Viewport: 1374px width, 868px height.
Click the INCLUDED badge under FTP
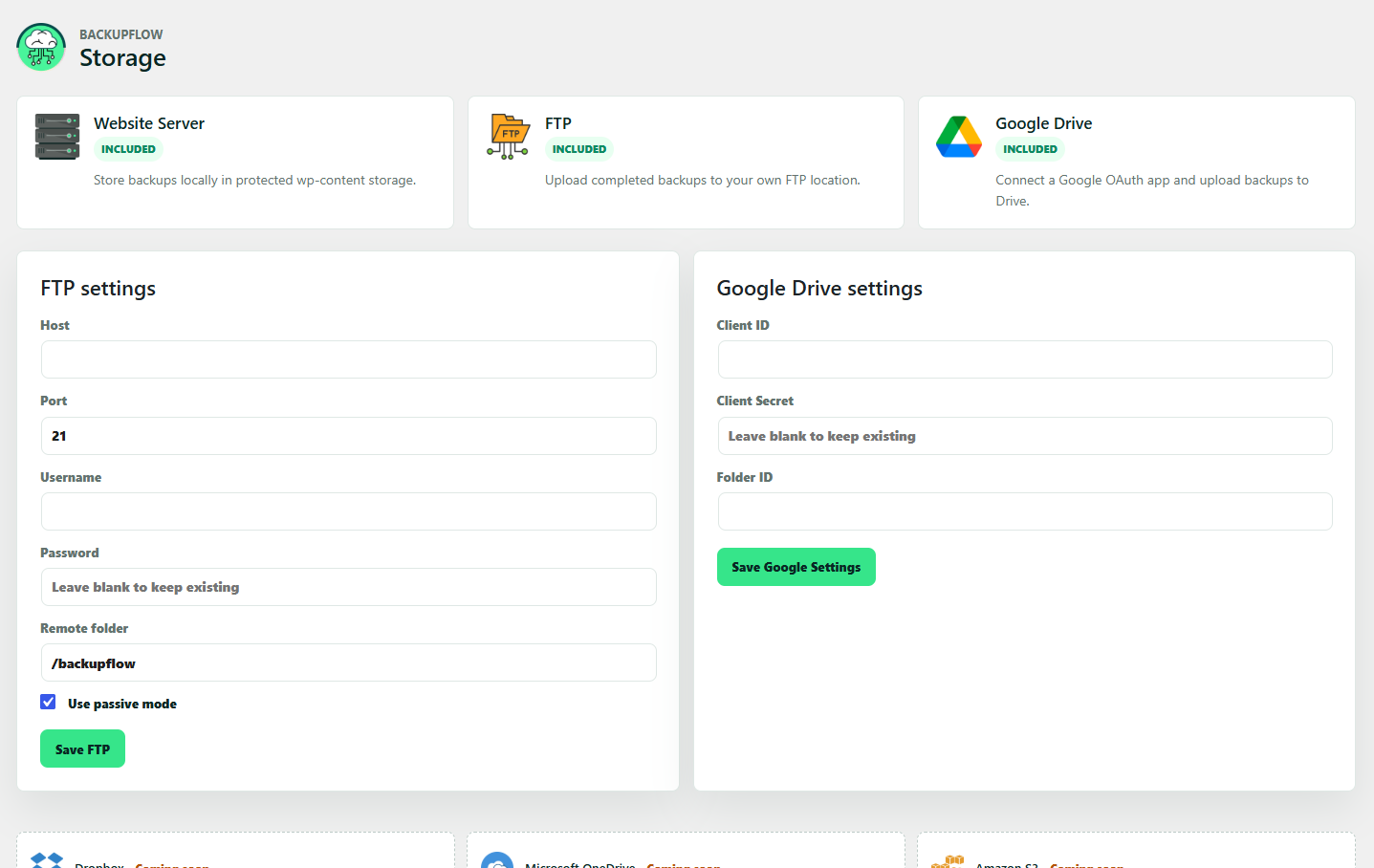coord(579,149)
